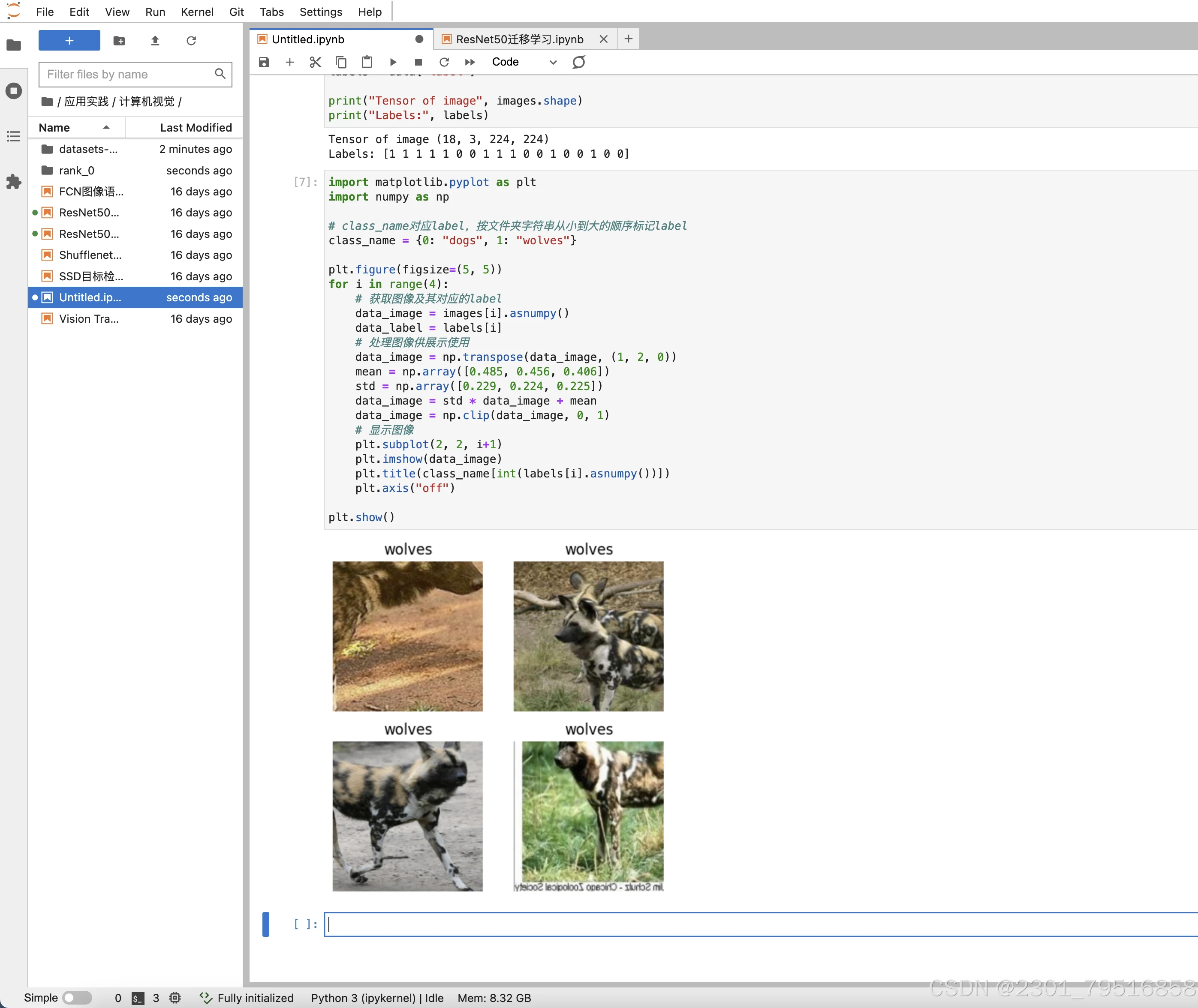Open the Kernel menu
The width and height of the screenshot is (1198, 1008).
[197, 12]
